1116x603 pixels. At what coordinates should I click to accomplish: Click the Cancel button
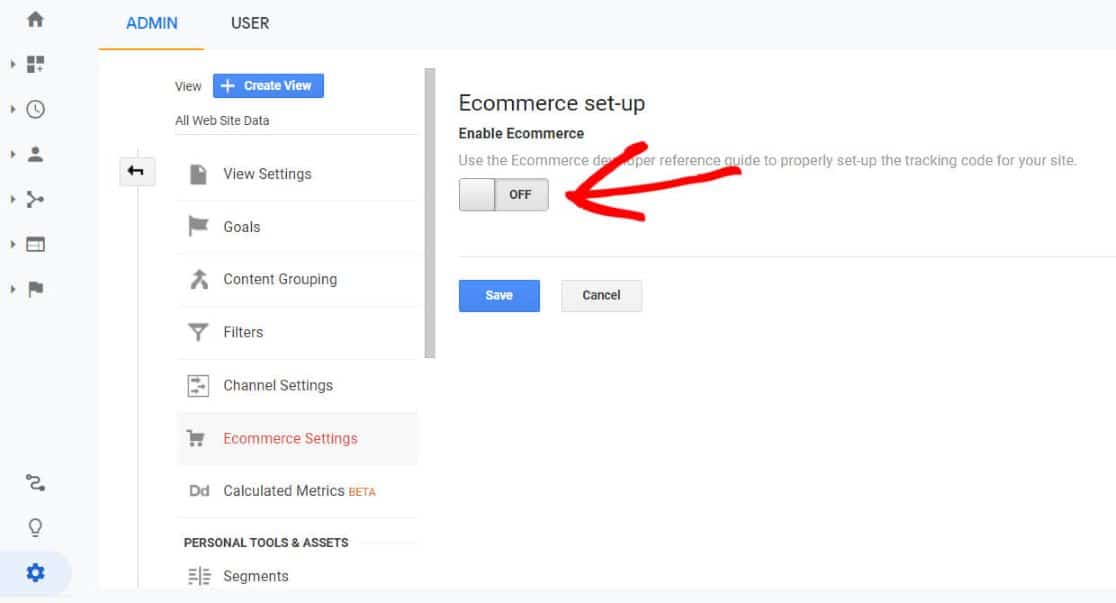click(601, 295)
